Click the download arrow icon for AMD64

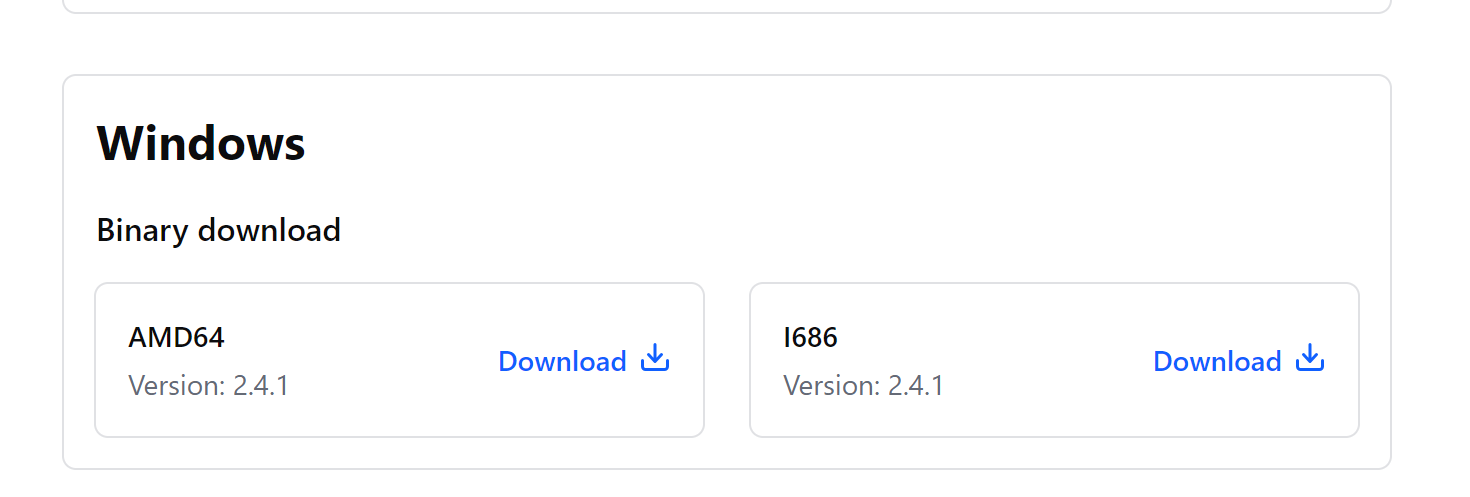[655, 358]
